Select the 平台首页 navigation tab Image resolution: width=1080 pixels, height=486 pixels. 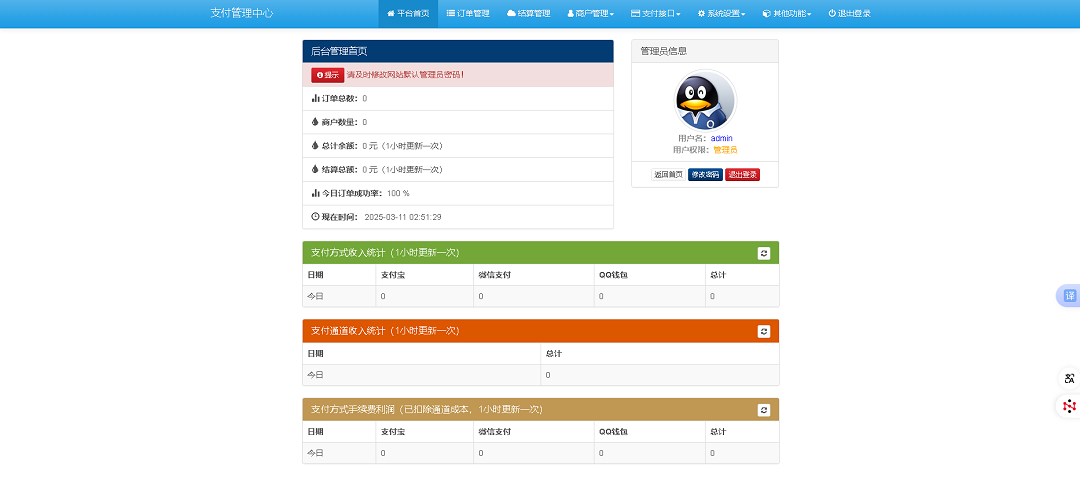[408, 14]
